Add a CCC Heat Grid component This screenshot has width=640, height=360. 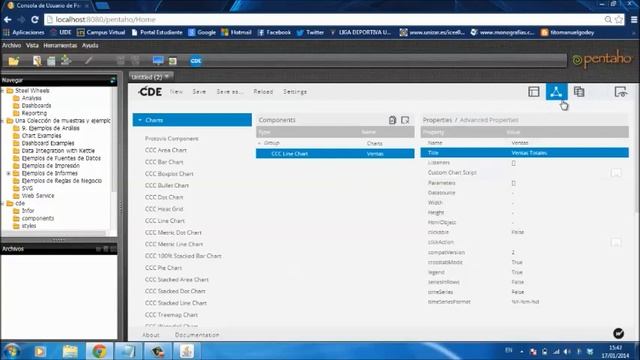tap(164, 209)
